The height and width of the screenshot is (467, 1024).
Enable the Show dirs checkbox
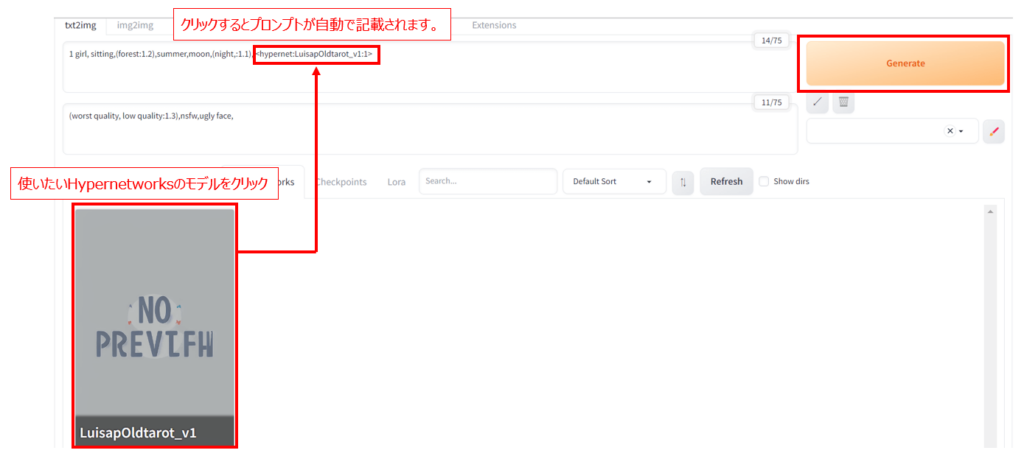point(764,182)
